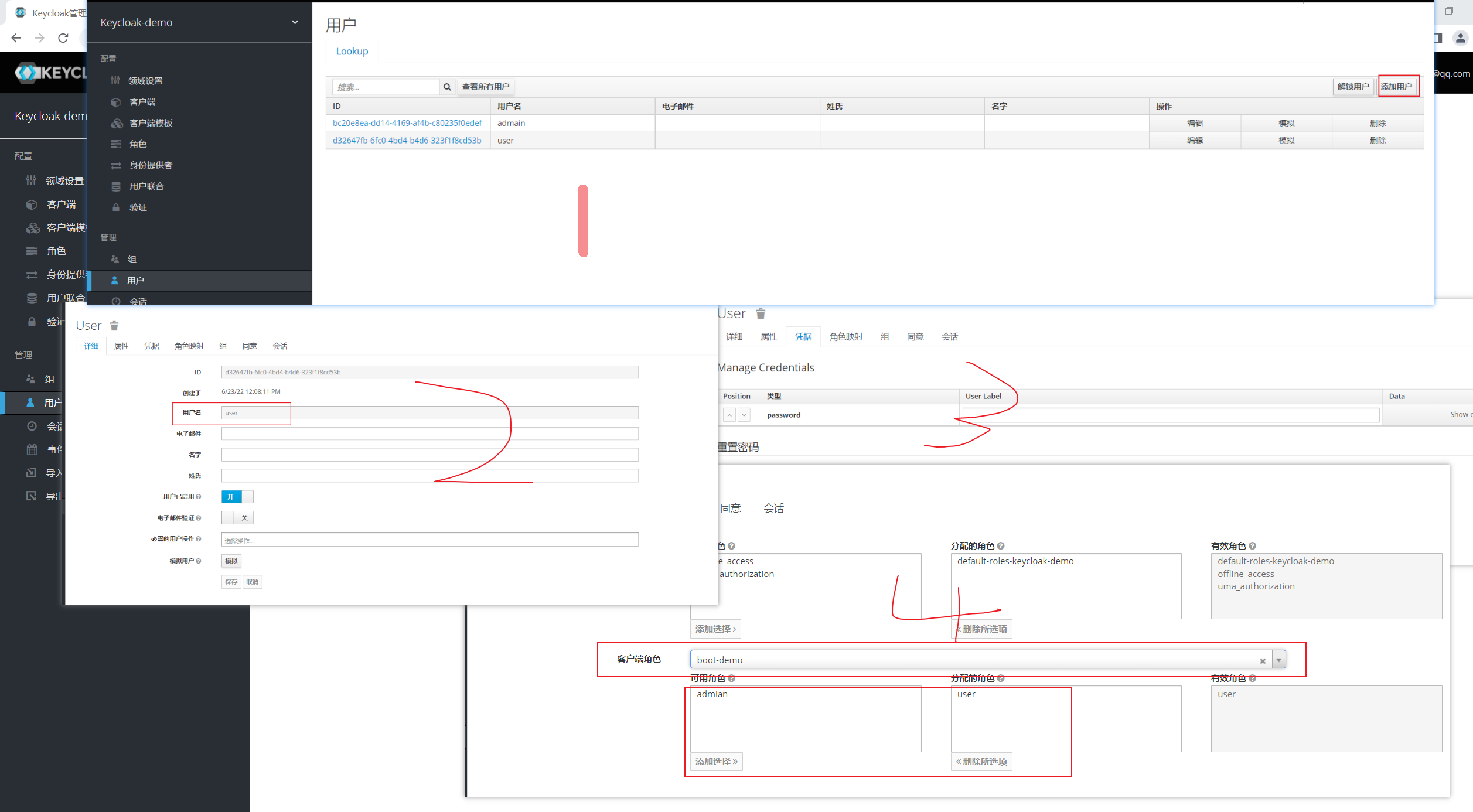Expand the Keycloak-demo realm dropdown
This screenshot has height=812, width=1473.
click(295, 22)
